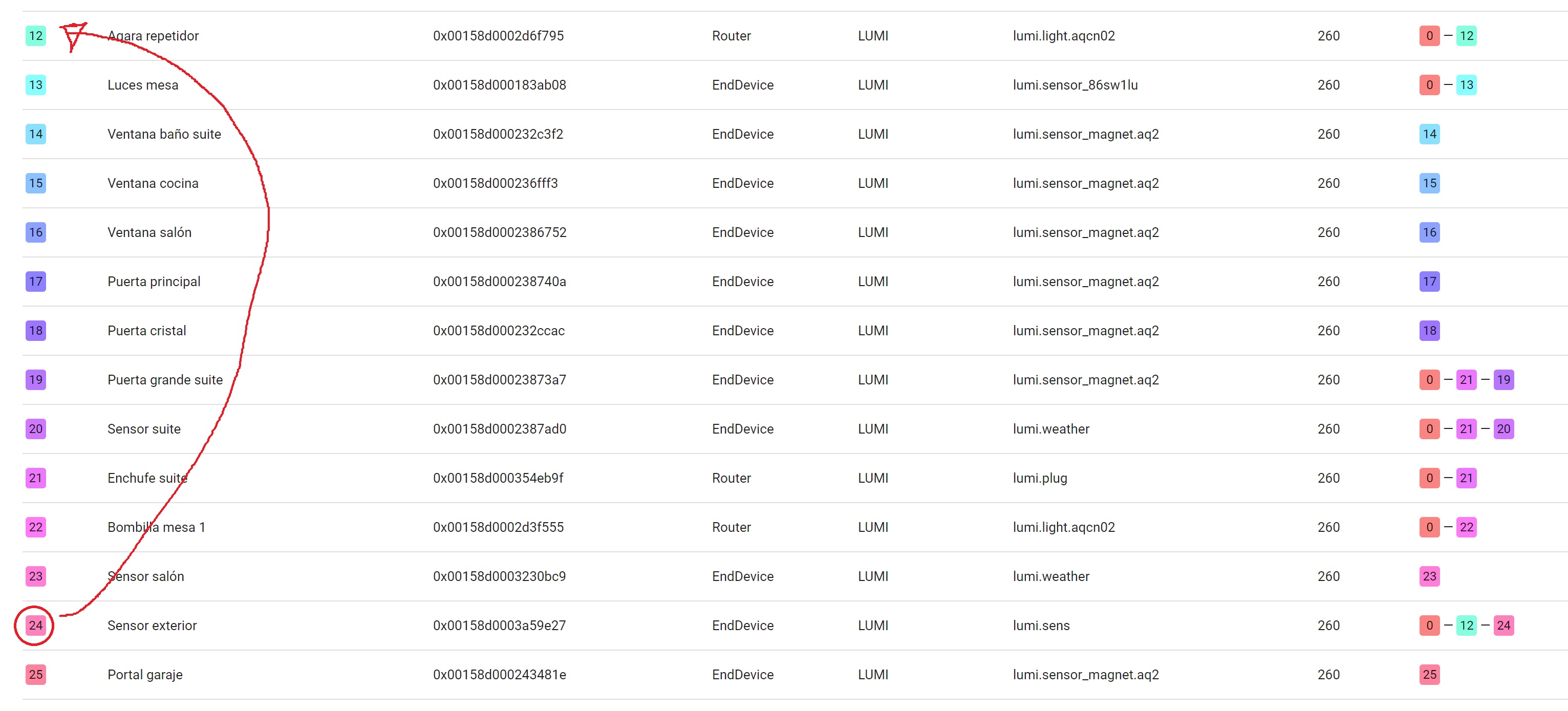Screen dimensions: 1568x711
Task: Select the Sensor salón row name
Action: coord(145,576)
